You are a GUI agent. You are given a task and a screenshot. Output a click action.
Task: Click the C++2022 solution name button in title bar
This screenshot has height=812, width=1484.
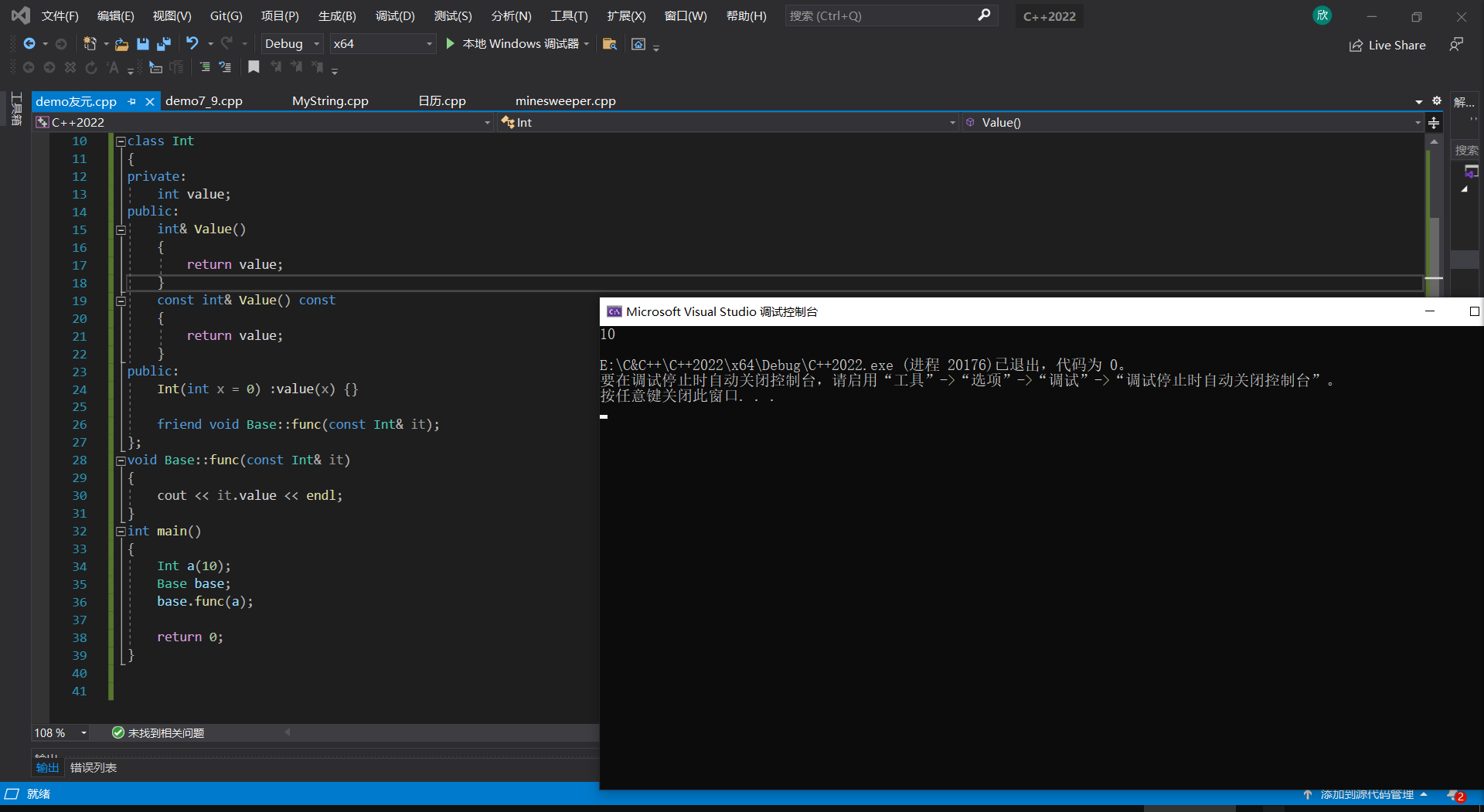[x=1049, y=16]
